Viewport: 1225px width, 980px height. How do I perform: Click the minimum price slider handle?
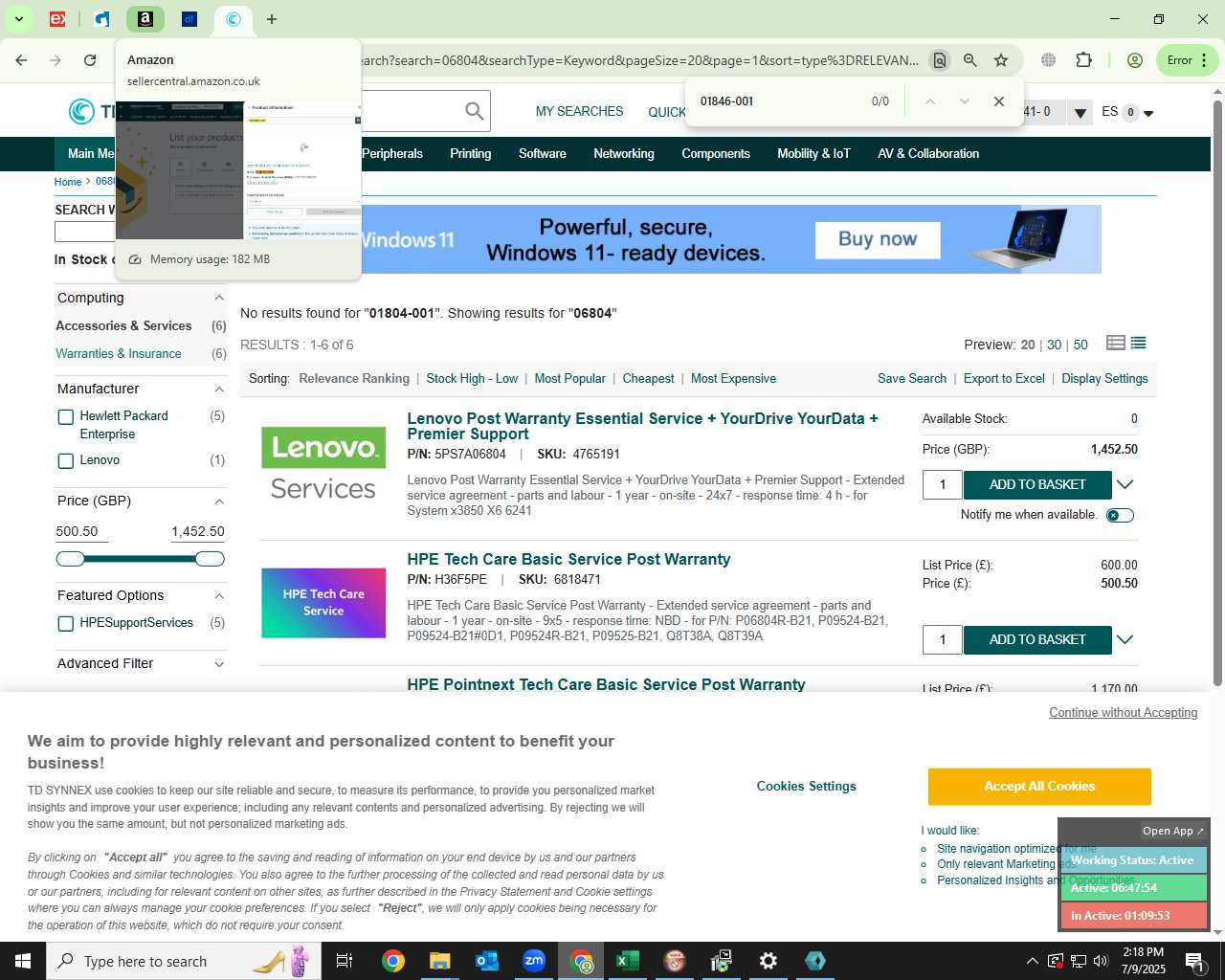71,559
